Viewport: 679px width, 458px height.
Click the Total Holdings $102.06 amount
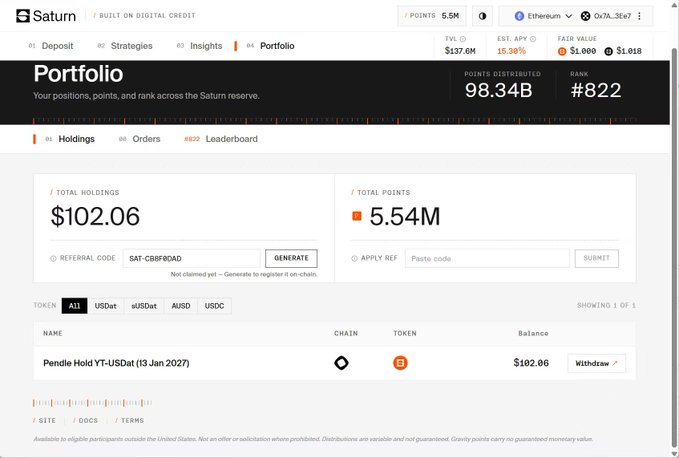coord(95,216)
